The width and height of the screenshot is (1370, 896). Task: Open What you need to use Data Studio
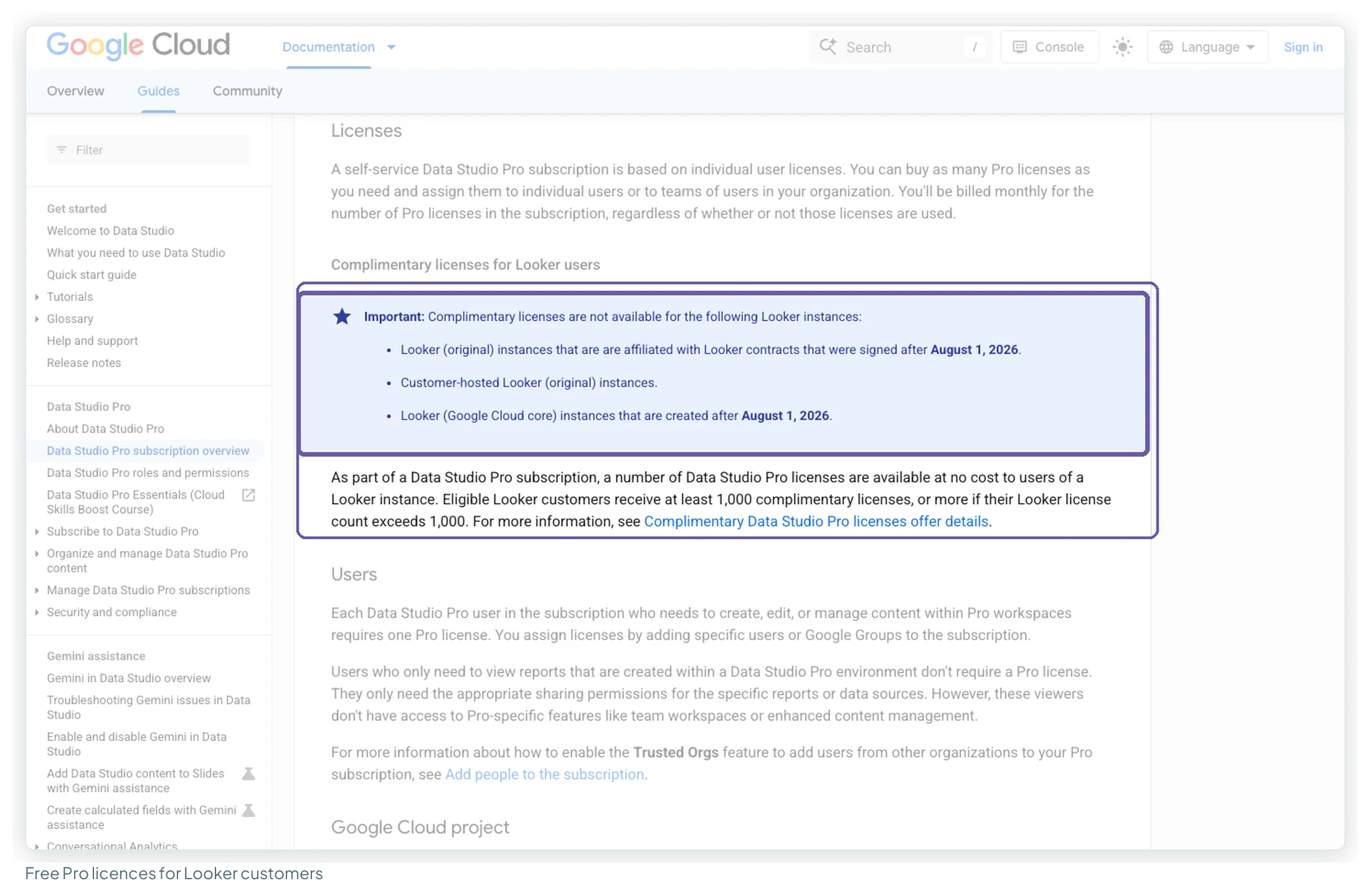click(x=136, y=253)
